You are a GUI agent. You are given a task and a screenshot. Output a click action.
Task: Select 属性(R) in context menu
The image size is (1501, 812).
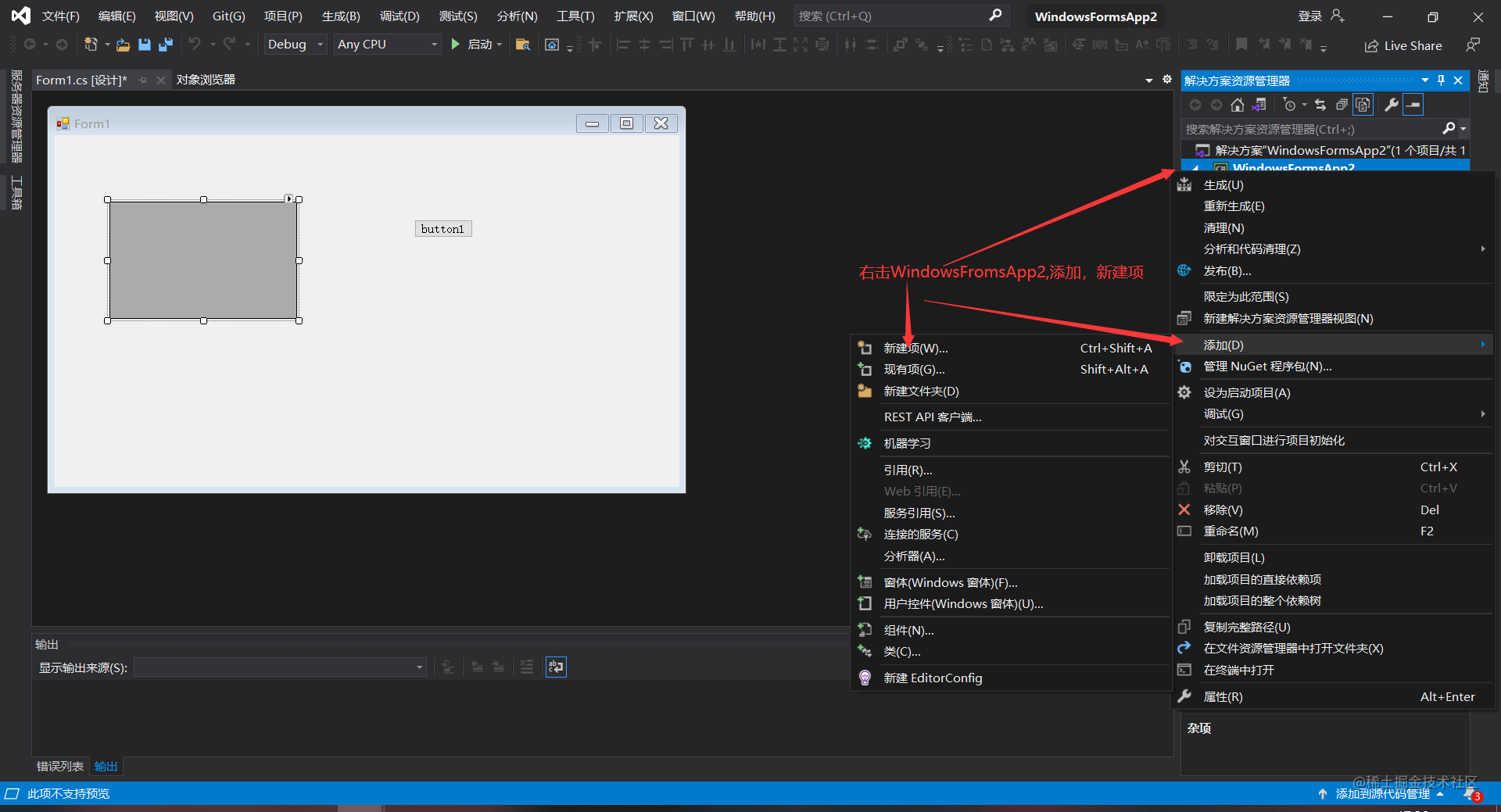[x=1333, y=696]
